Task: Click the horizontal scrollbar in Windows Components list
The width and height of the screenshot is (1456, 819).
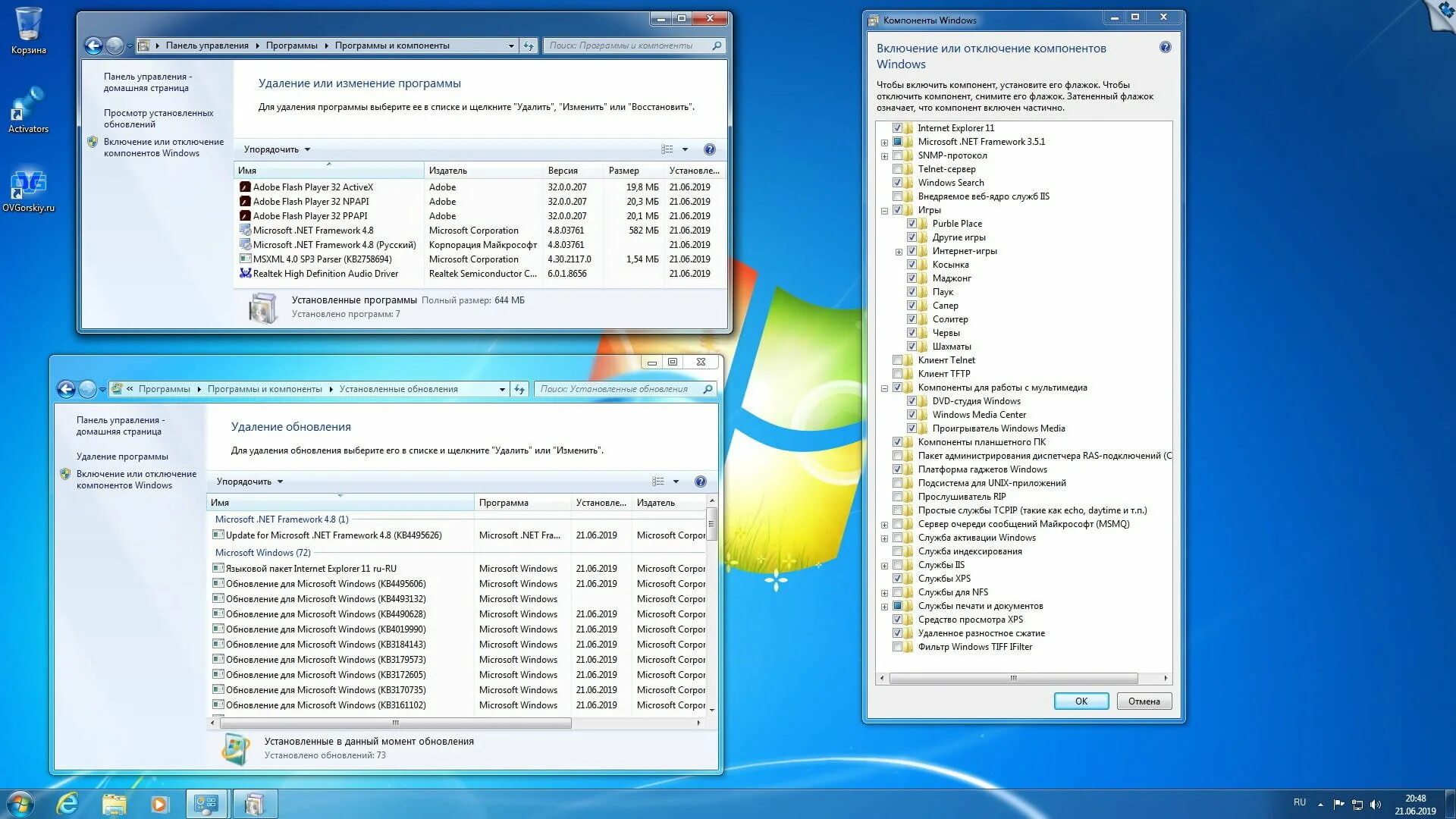Action: (1013, 678)
